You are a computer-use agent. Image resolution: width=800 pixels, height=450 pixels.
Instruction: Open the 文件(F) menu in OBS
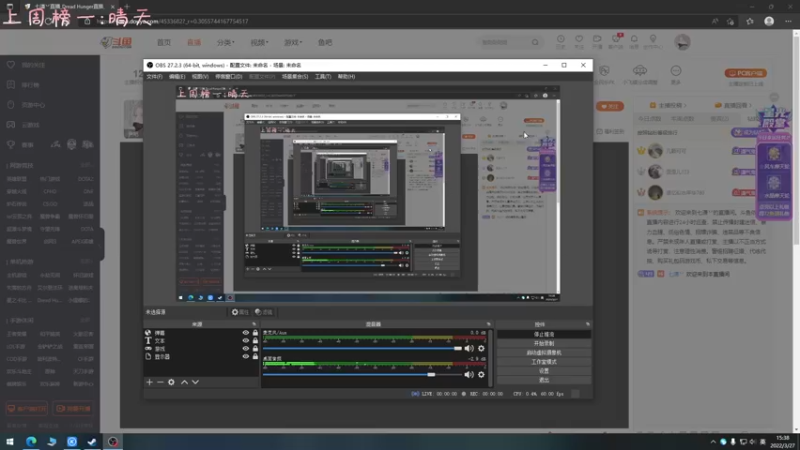[155, 77]
